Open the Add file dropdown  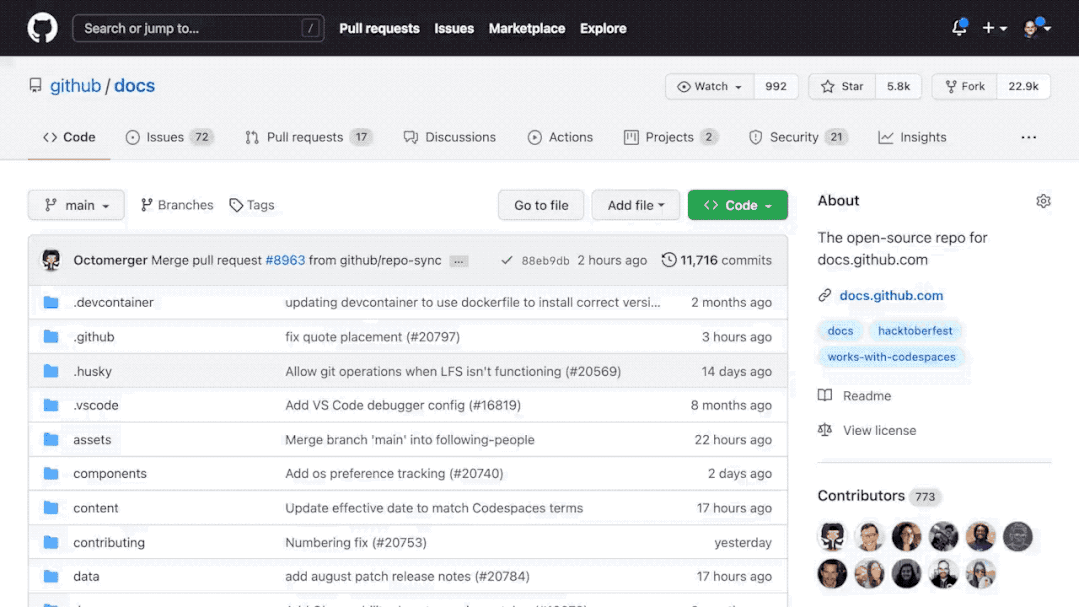(x=635, y=205)
